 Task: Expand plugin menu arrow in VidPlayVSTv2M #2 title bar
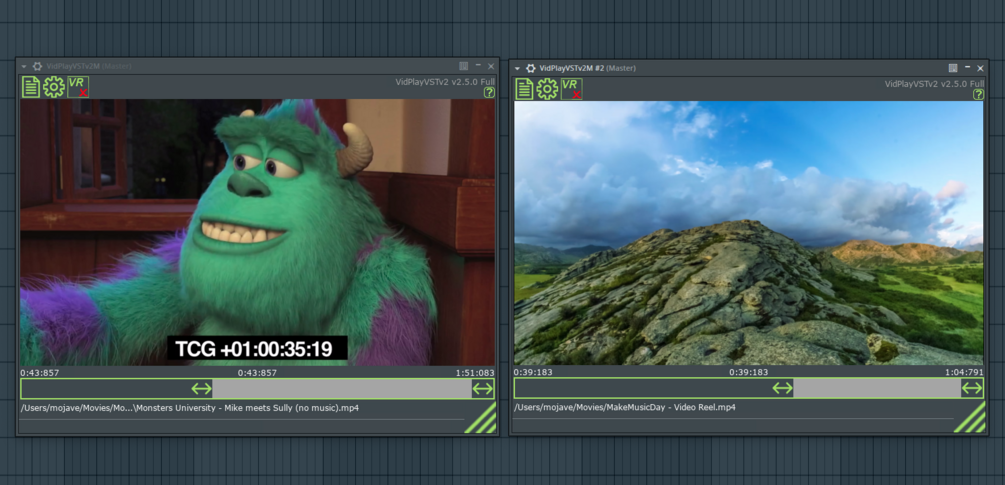517,68
